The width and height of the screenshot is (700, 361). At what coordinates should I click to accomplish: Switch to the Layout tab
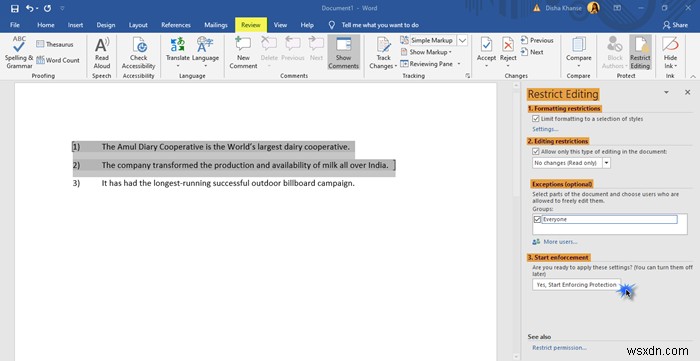(138, 25)
